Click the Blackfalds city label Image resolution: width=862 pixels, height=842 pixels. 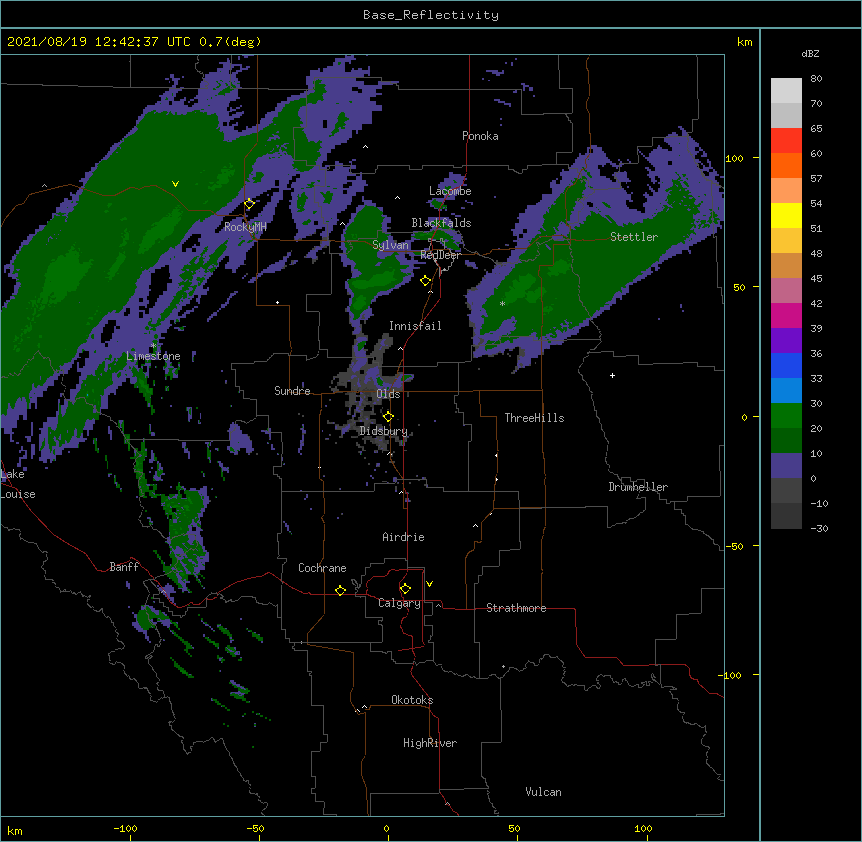point(441,223)
